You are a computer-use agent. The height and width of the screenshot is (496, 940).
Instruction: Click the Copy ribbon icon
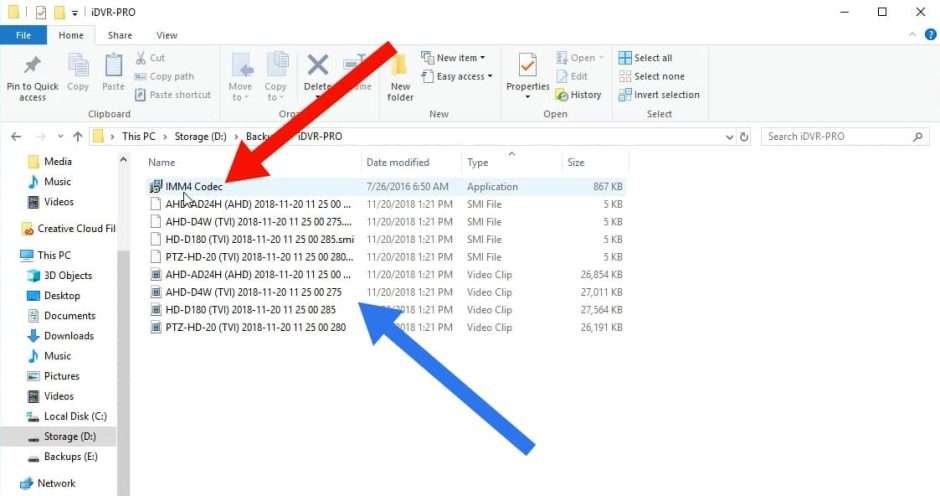click(78, 66)
